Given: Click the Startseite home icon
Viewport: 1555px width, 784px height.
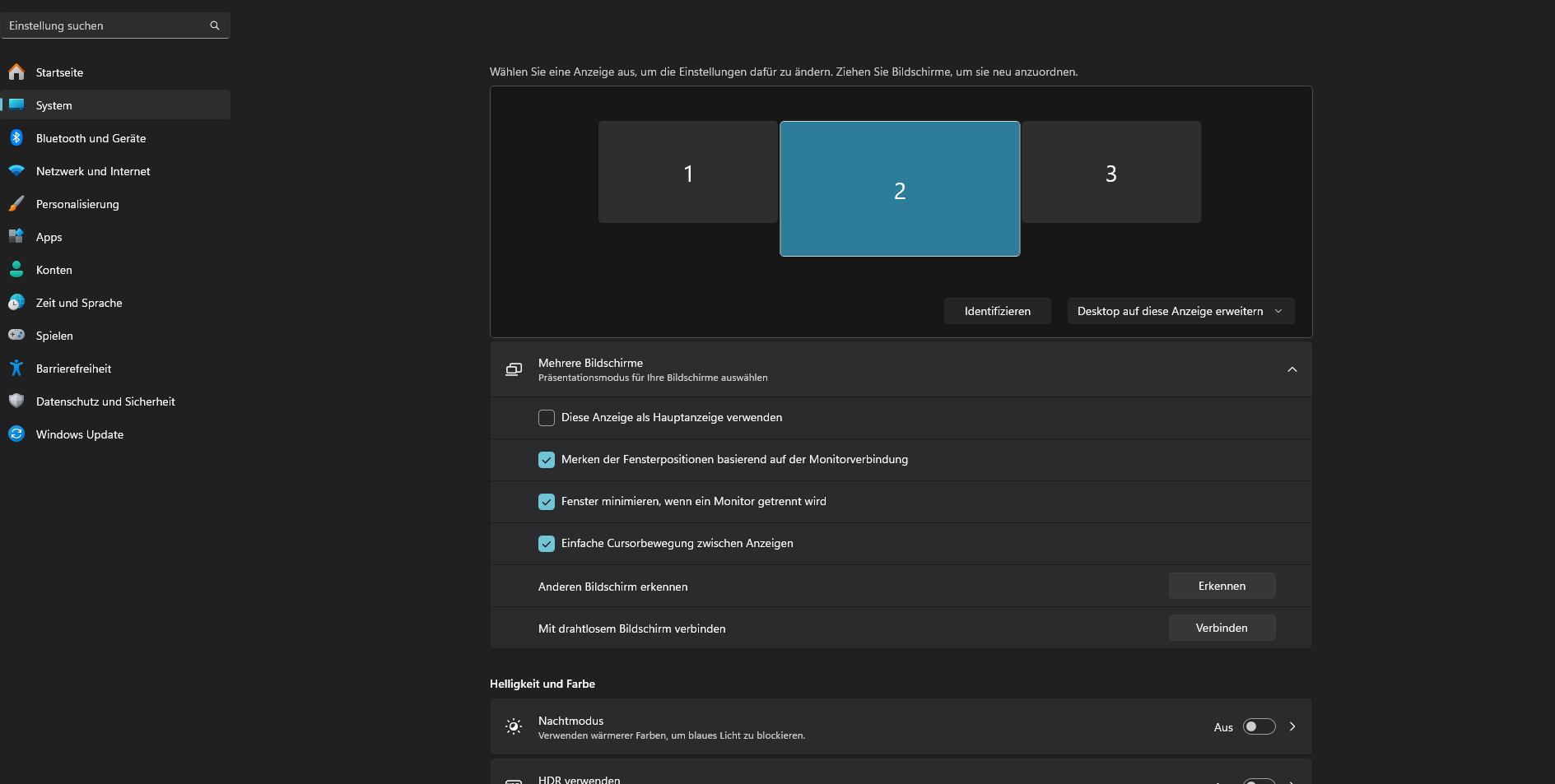Looking at the screenshot, I should [x=16, y=72].
